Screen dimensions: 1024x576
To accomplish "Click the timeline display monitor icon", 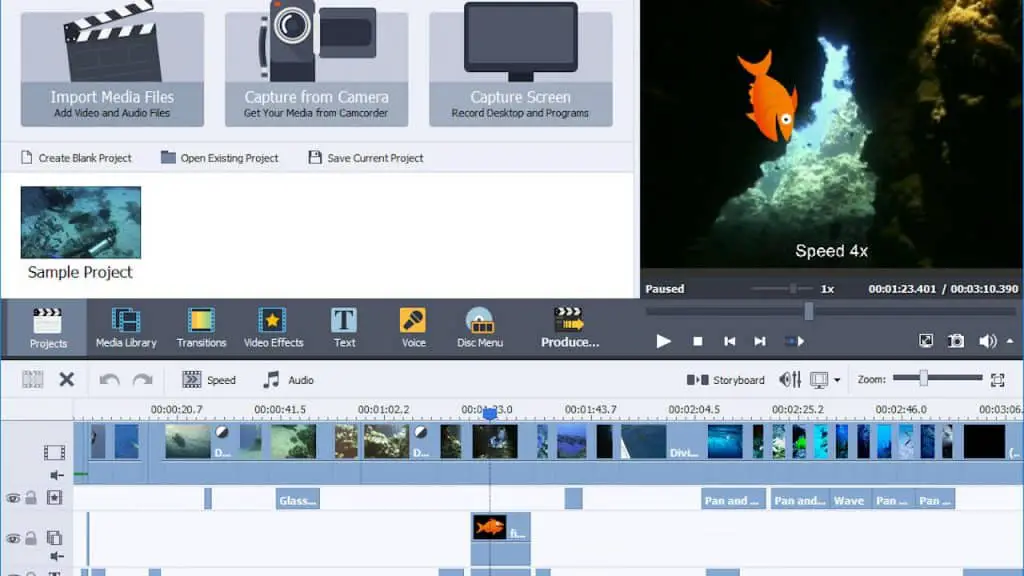I will tap(819, 379).
